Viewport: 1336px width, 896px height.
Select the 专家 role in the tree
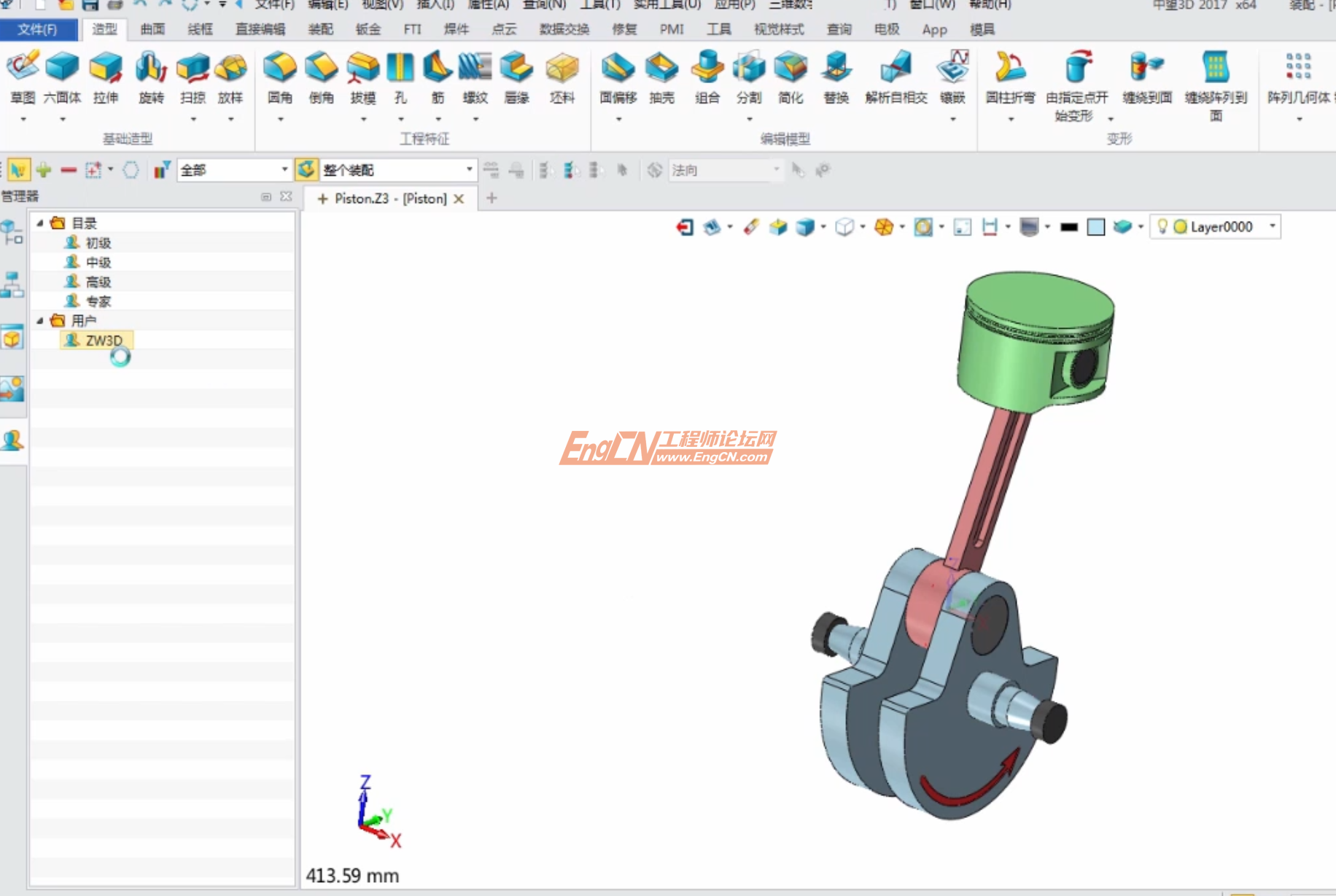[x=98, y=301]
